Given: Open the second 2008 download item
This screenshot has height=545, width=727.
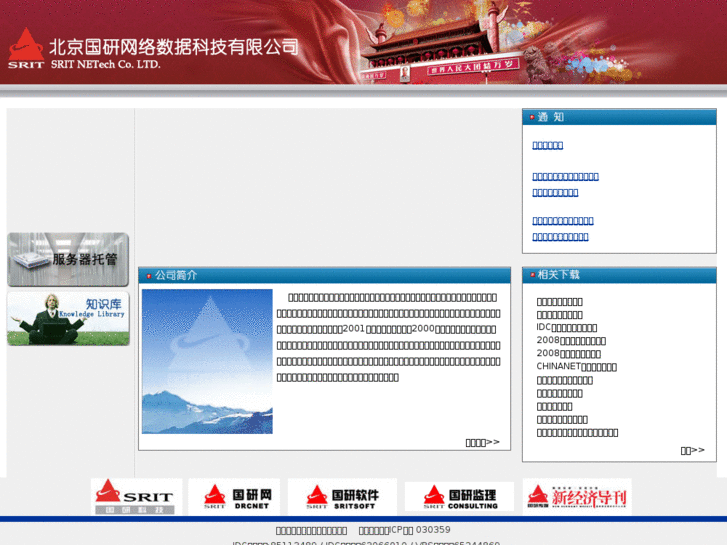Looking at the screenshot, I should [x=568, y=353].
